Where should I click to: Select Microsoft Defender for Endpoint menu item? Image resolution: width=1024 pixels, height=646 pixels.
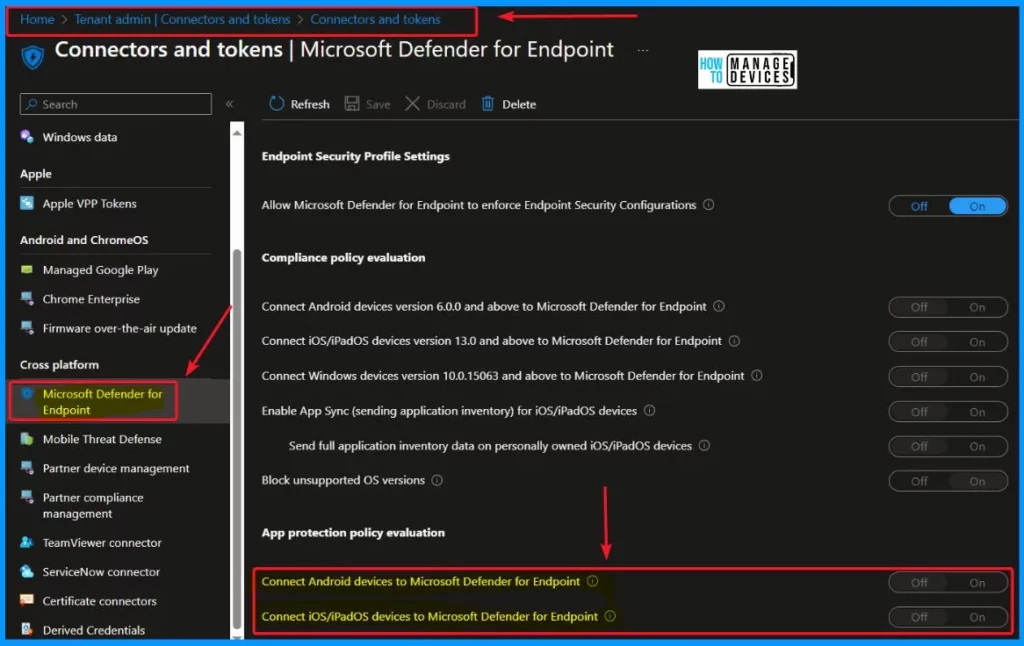point(103,402)
